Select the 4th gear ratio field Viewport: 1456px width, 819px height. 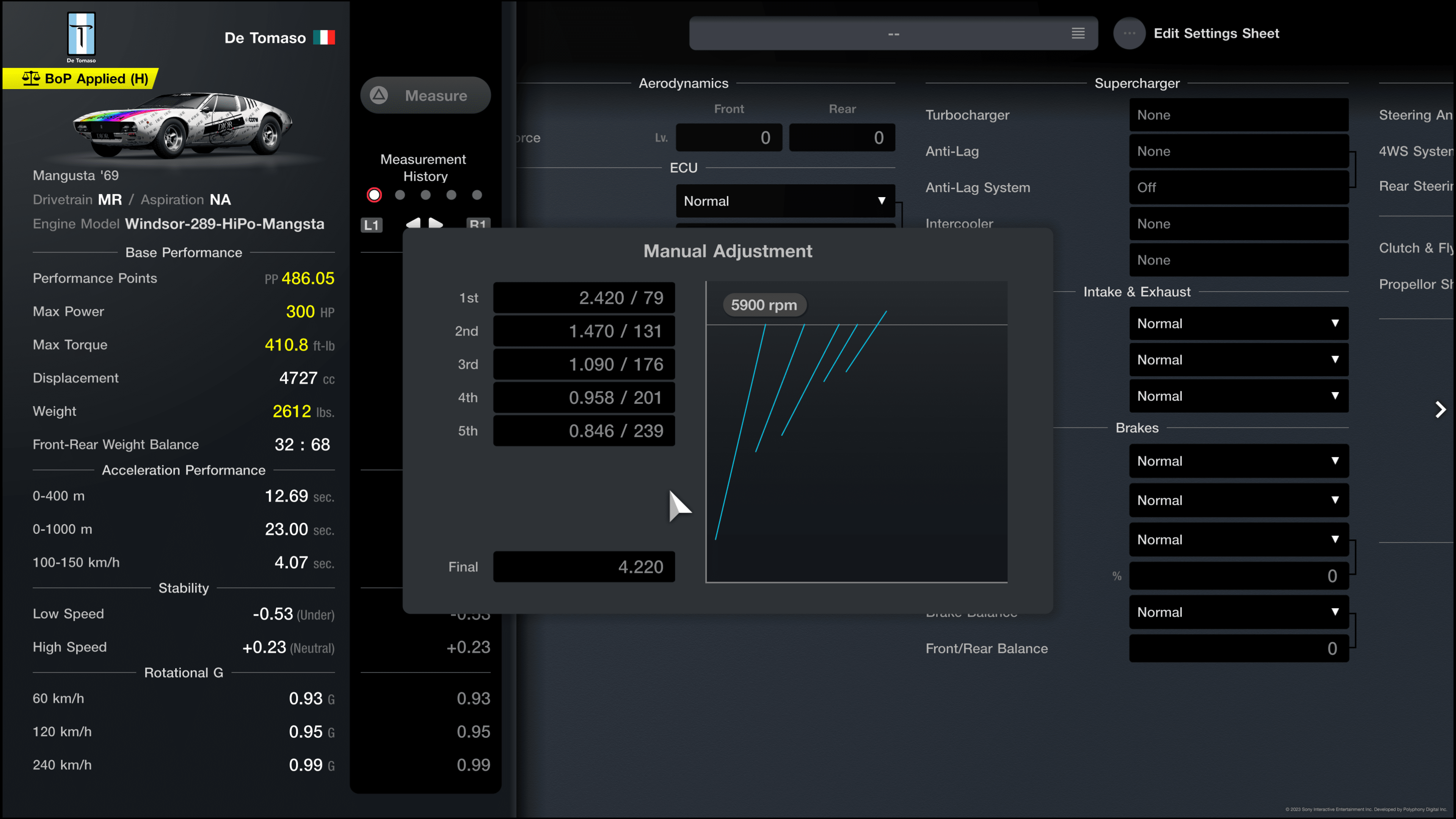coord(584,397)
